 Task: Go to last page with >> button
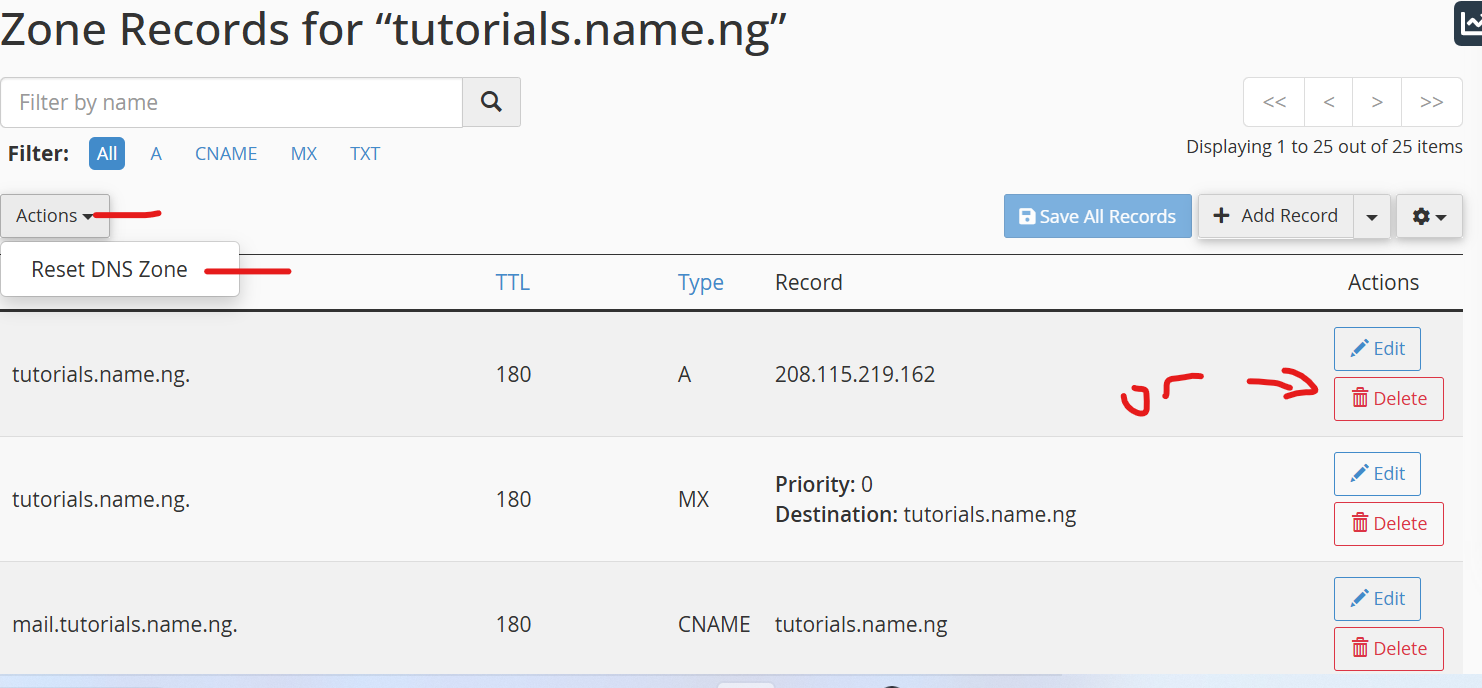click(x=1432, y=102)
